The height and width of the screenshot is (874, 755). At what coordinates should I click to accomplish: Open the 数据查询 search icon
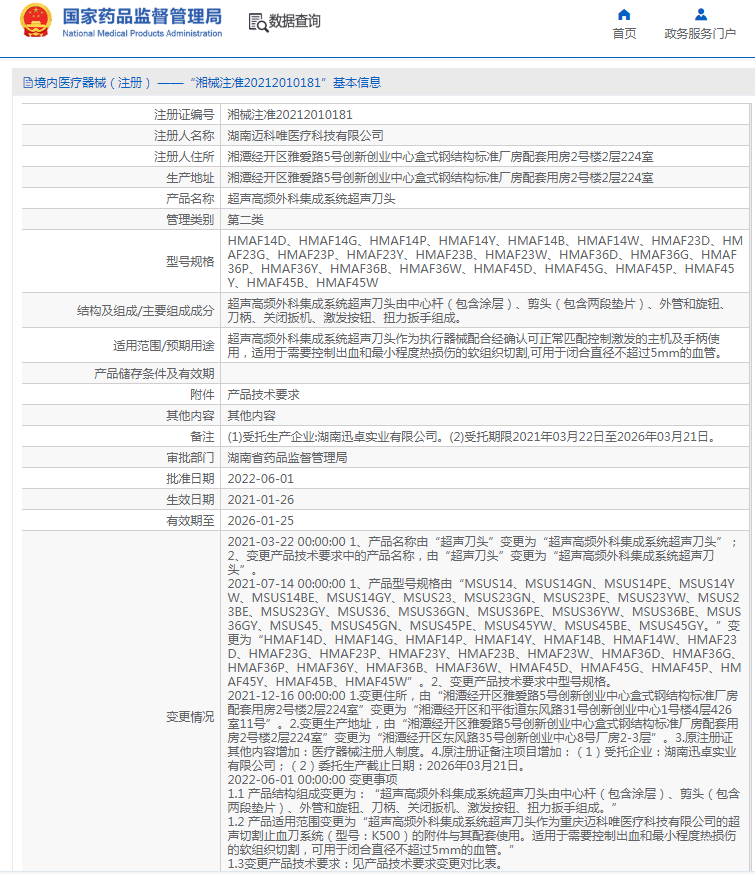258,22
